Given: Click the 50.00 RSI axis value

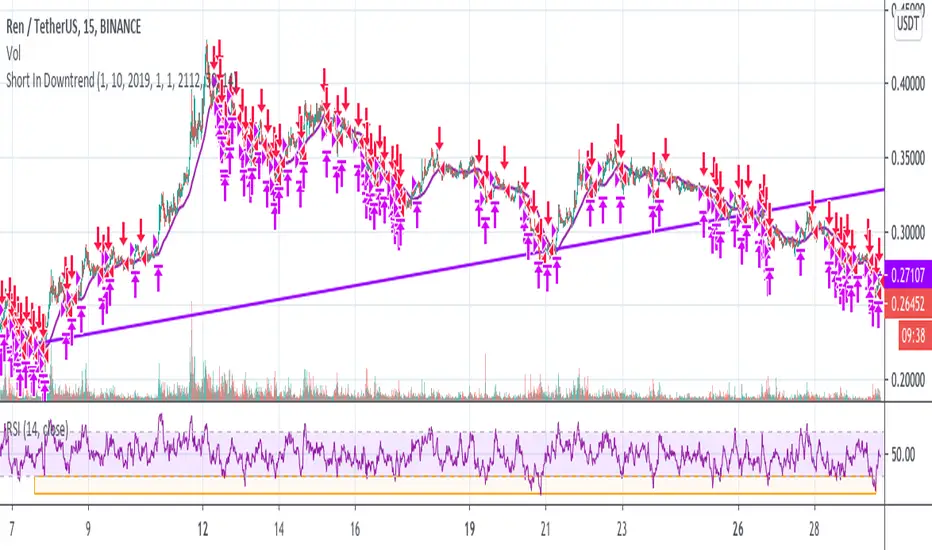Looking at the screenshot, I should (x=903, y=455).
